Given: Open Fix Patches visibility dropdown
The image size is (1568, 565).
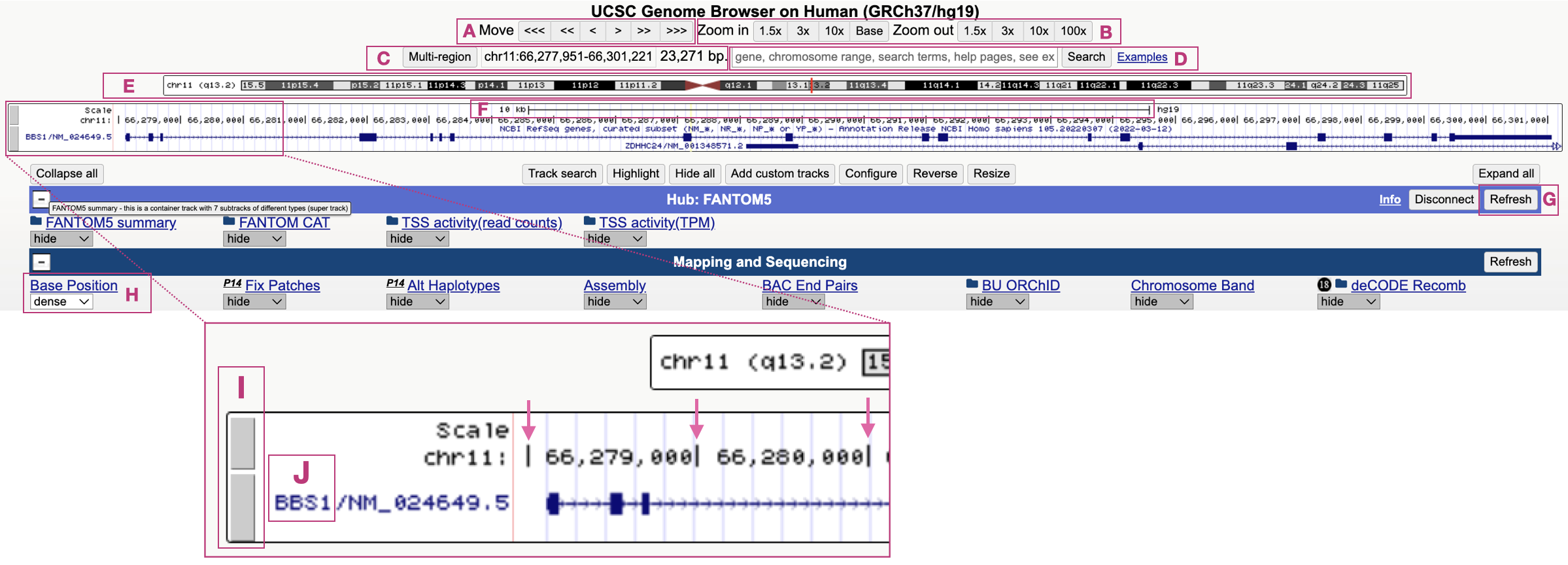Looking at the screenshot, I should (254, 301).
